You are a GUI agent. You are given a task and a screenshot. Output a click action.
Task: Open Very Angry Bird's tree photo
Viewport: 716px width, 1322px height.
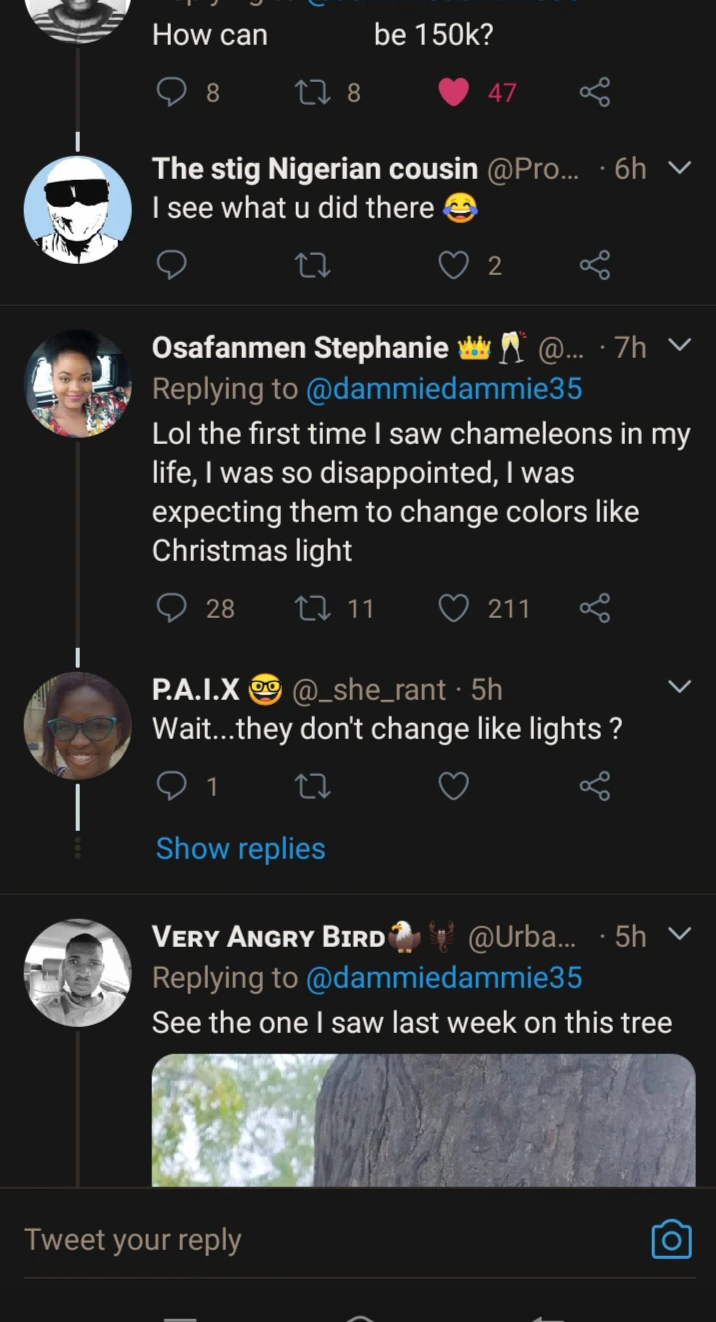pos(423,1120)
